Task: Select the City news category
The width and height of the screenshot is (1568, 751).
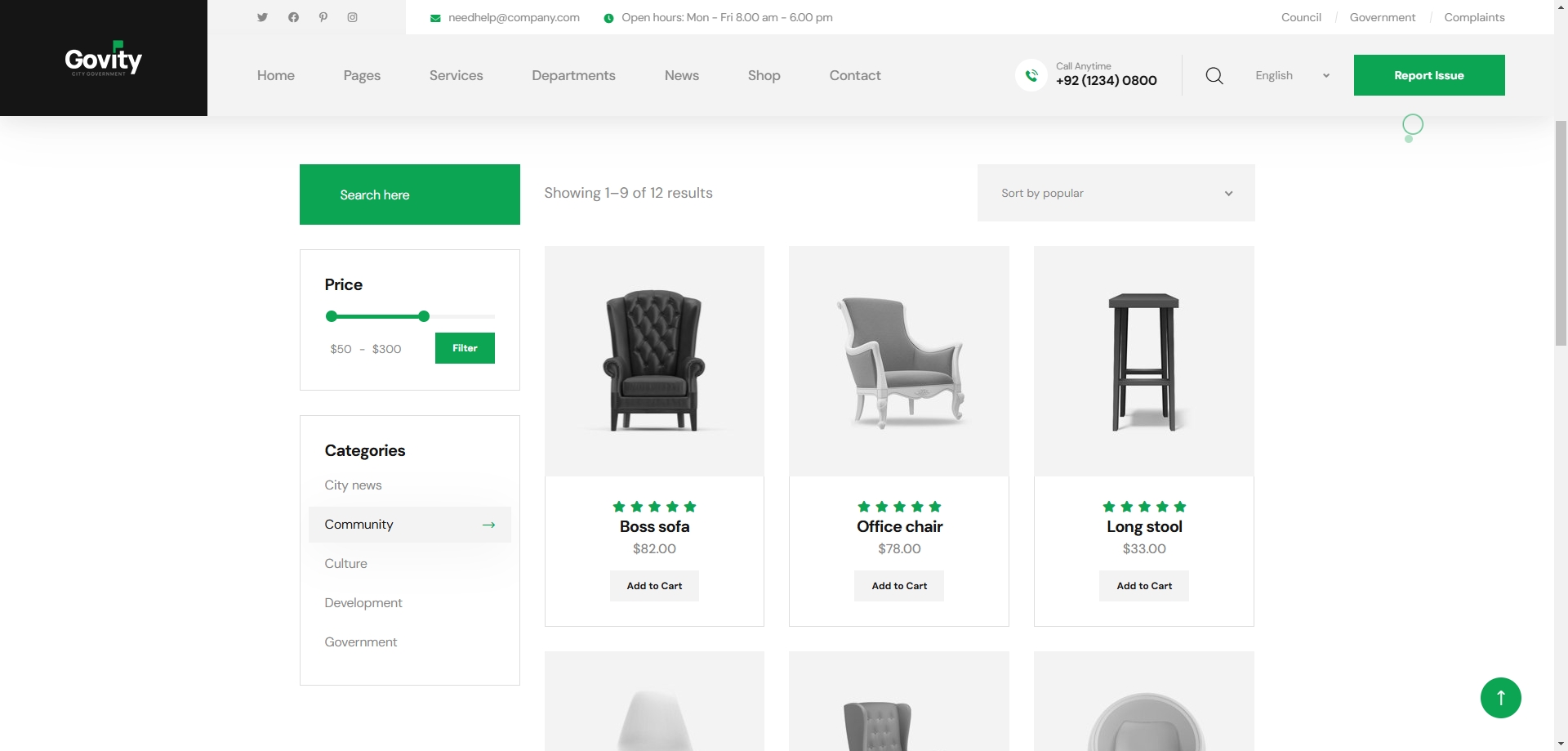Action: [353, 485]
